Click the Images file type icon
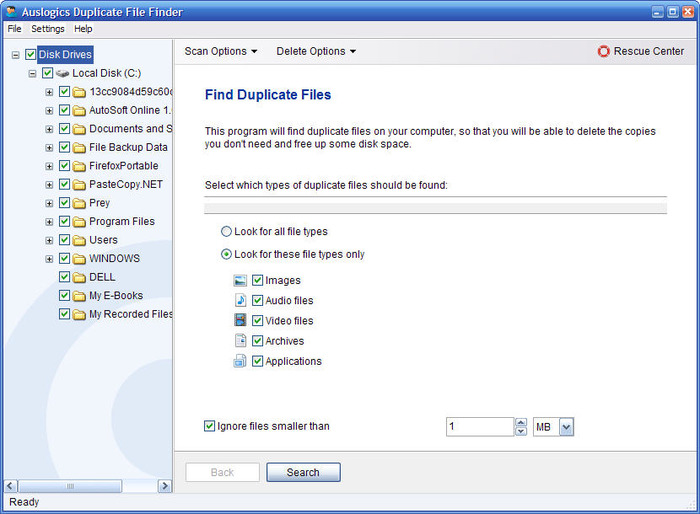 point(240,281)
